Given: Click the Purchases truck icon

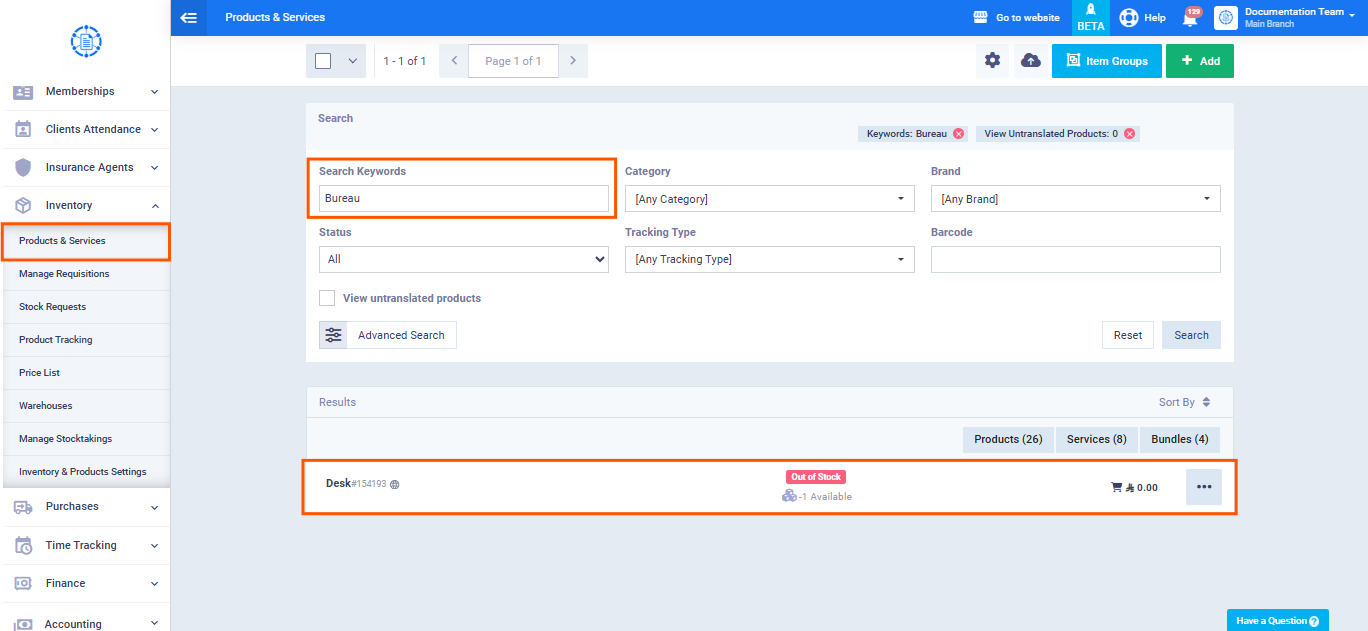Looking at the screenshot, I should coord(23,507).
